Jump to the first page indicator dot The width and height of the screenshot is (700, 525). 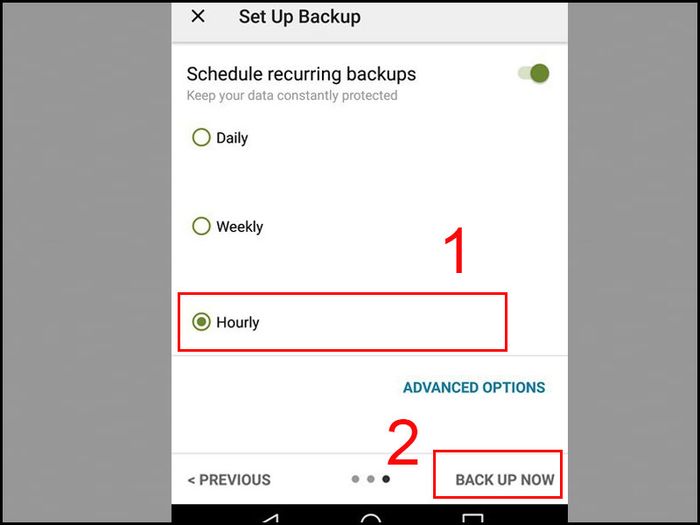pyautogui.click(x=355, y=479)
